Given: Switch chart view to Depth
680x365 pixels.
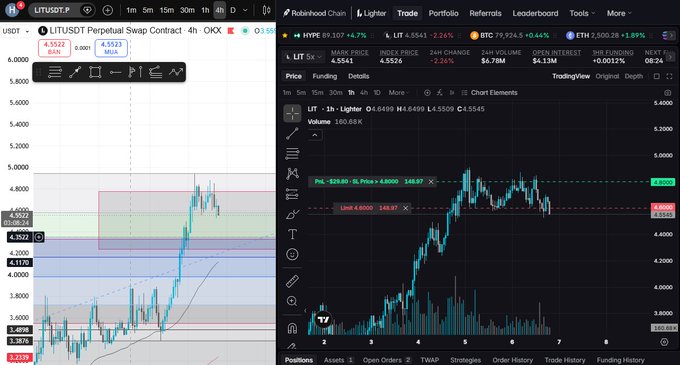Looking at the screenshot, I should coord(634,76).
